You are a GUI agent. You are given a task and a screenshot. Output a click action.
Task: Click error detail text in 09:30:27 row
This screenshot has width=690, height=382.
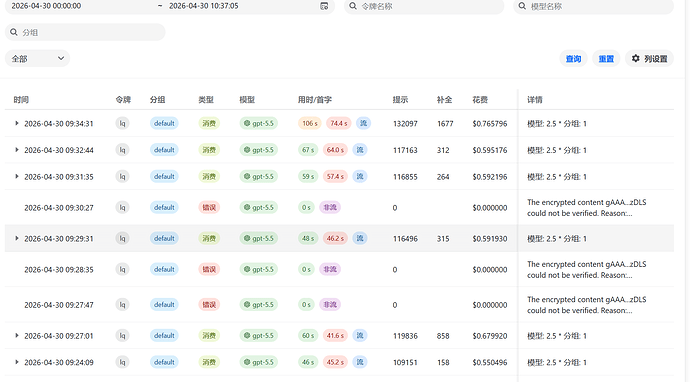point(587,208)
